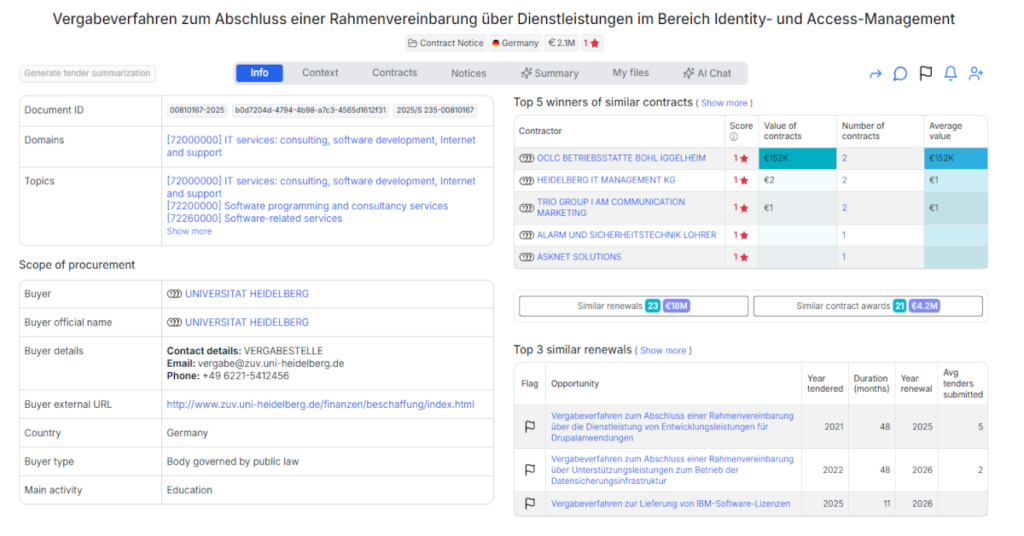Open the Buyer UNIVERSITAT HEIDELBERG link
Viewport: 1024px width, 536px height.
tap(247, 294)
